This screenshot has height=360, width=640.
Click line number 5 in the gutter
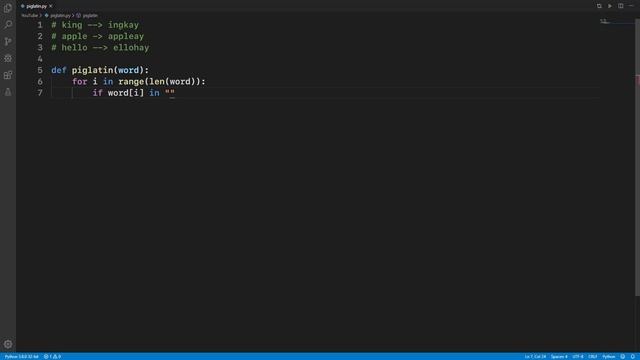[40, 70]
